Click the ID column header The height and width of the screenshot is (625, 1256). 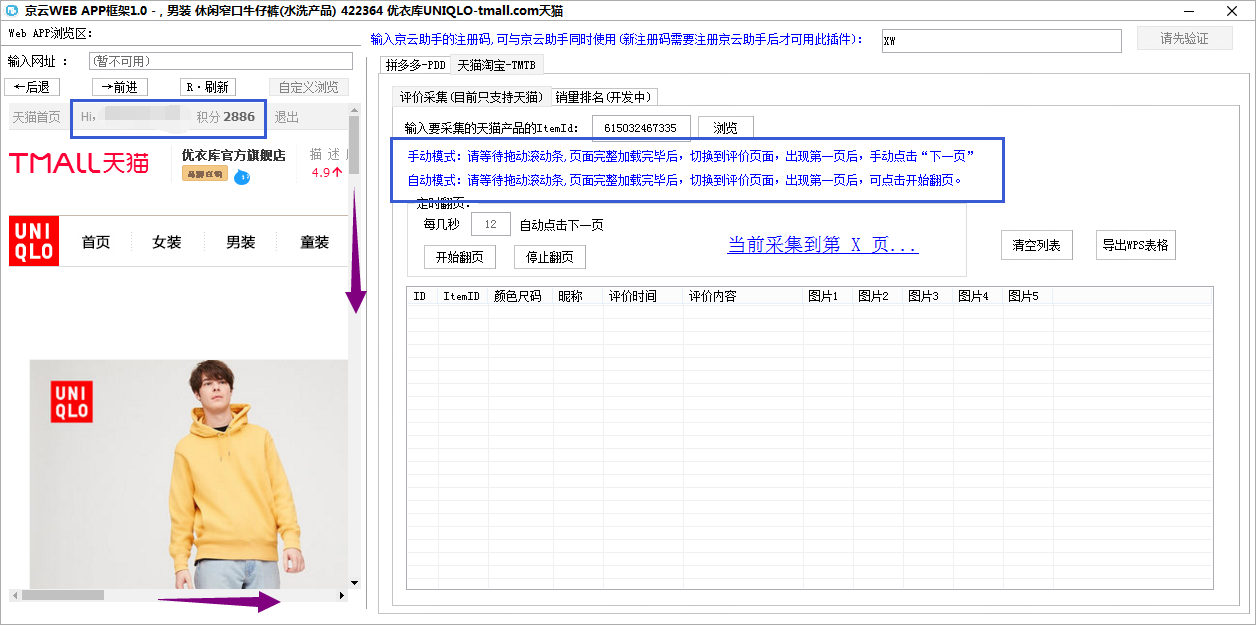[423, 296]
